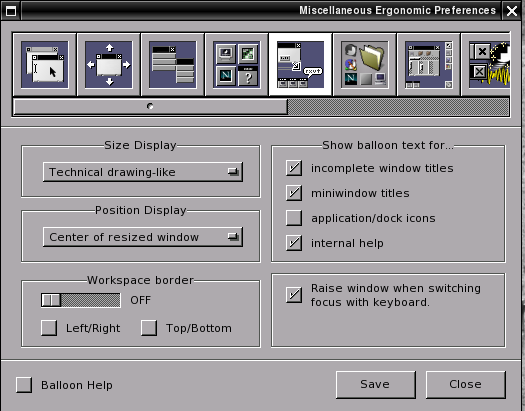Open the Menu Preferences icon
This screenshot has width=525, height=411.
click(173, 65)
